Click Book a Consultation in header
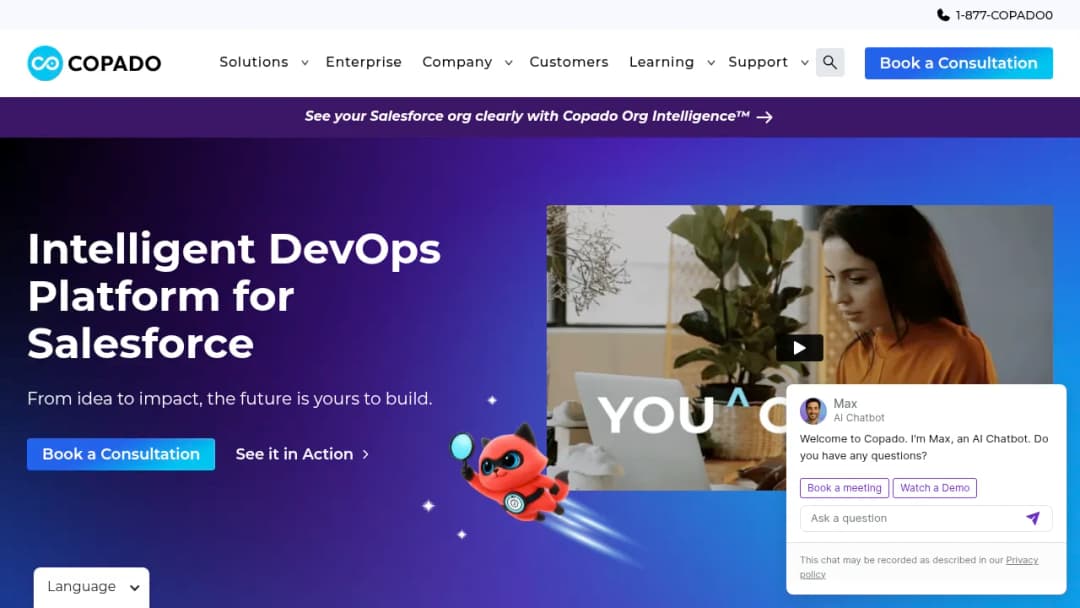Screen dimensions: 1080x608 [959, 63]
